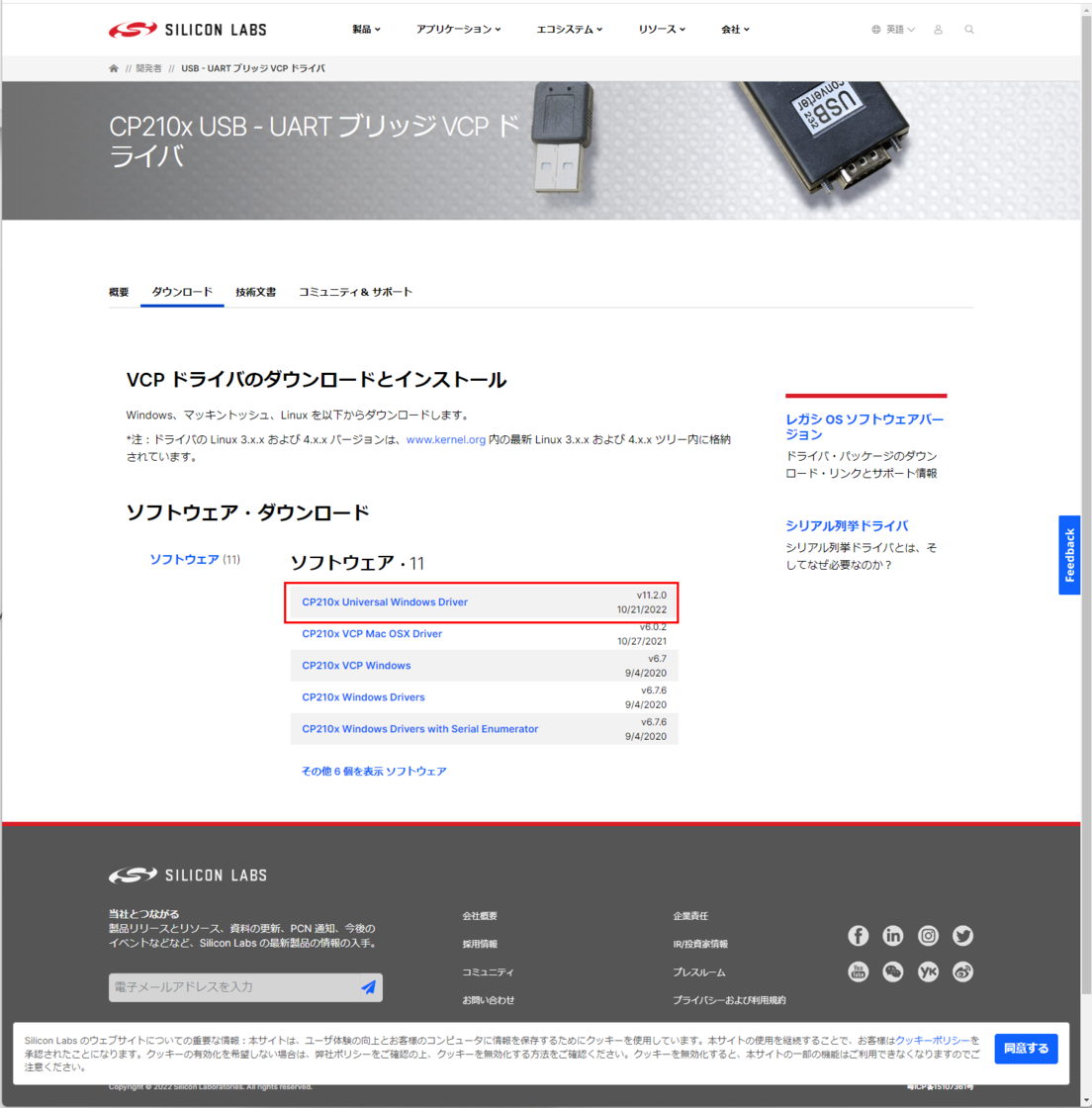This screenshot has width=1092, height=1108.
Task: Download CP210x VCP Windows
Action: coord(356,666)
